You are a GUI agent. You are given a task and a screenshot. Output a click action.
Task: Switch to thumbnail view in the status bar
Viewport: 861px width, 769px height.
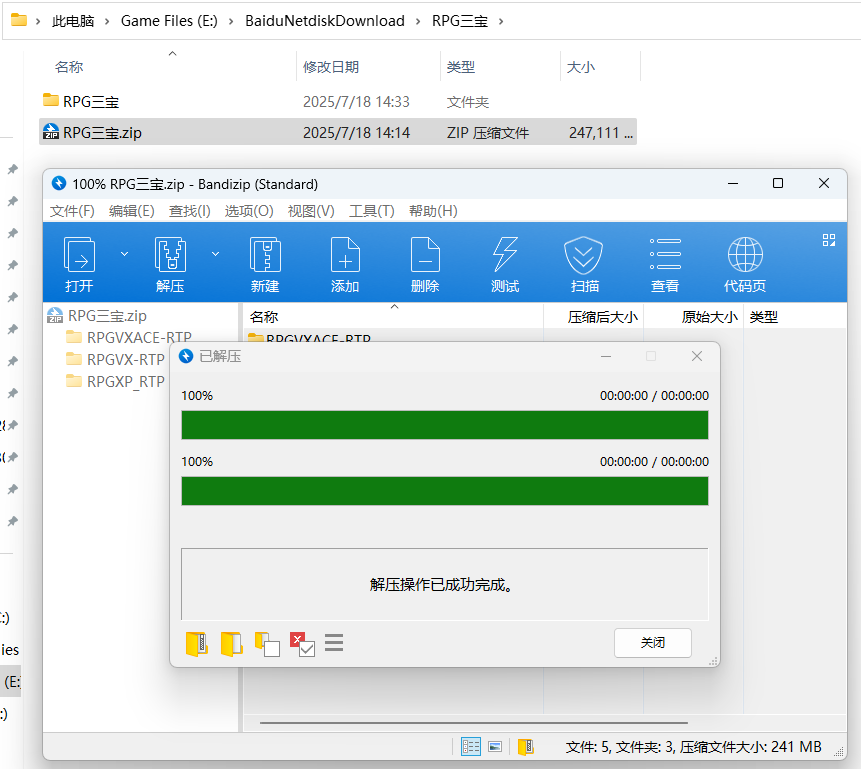tap(495, 746)
